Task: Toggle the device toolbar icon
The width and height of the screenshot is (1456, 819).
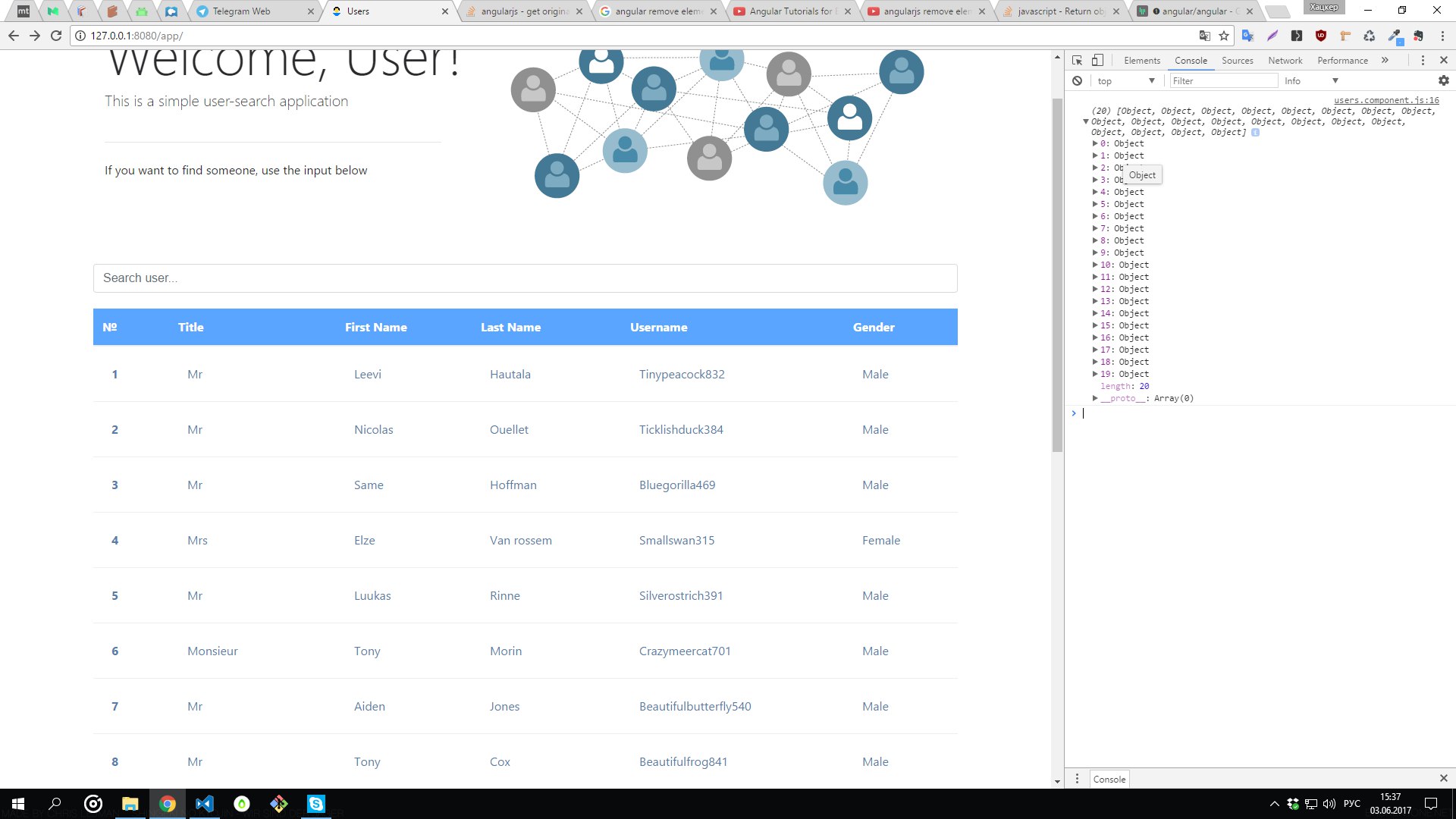Action: tap(1097, 61)
